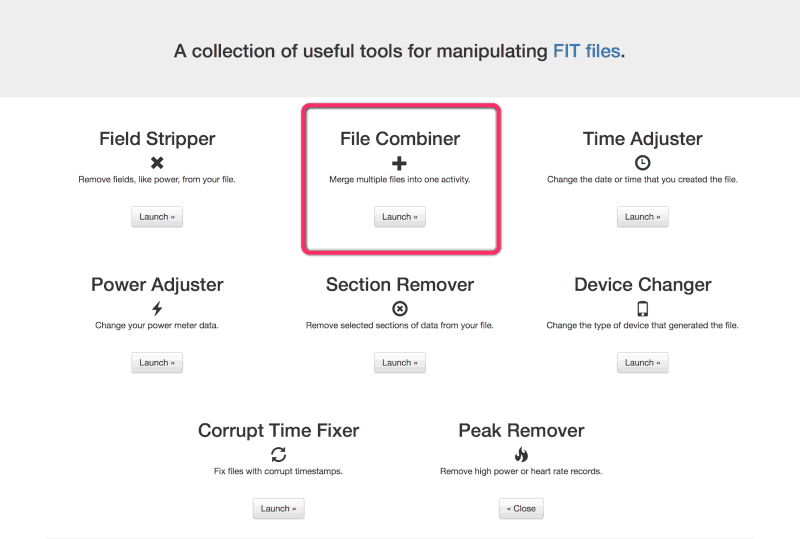This screenshot has width=800, height=539.
Task: Launch the Device Changer tool
Action: click(643, 363)
